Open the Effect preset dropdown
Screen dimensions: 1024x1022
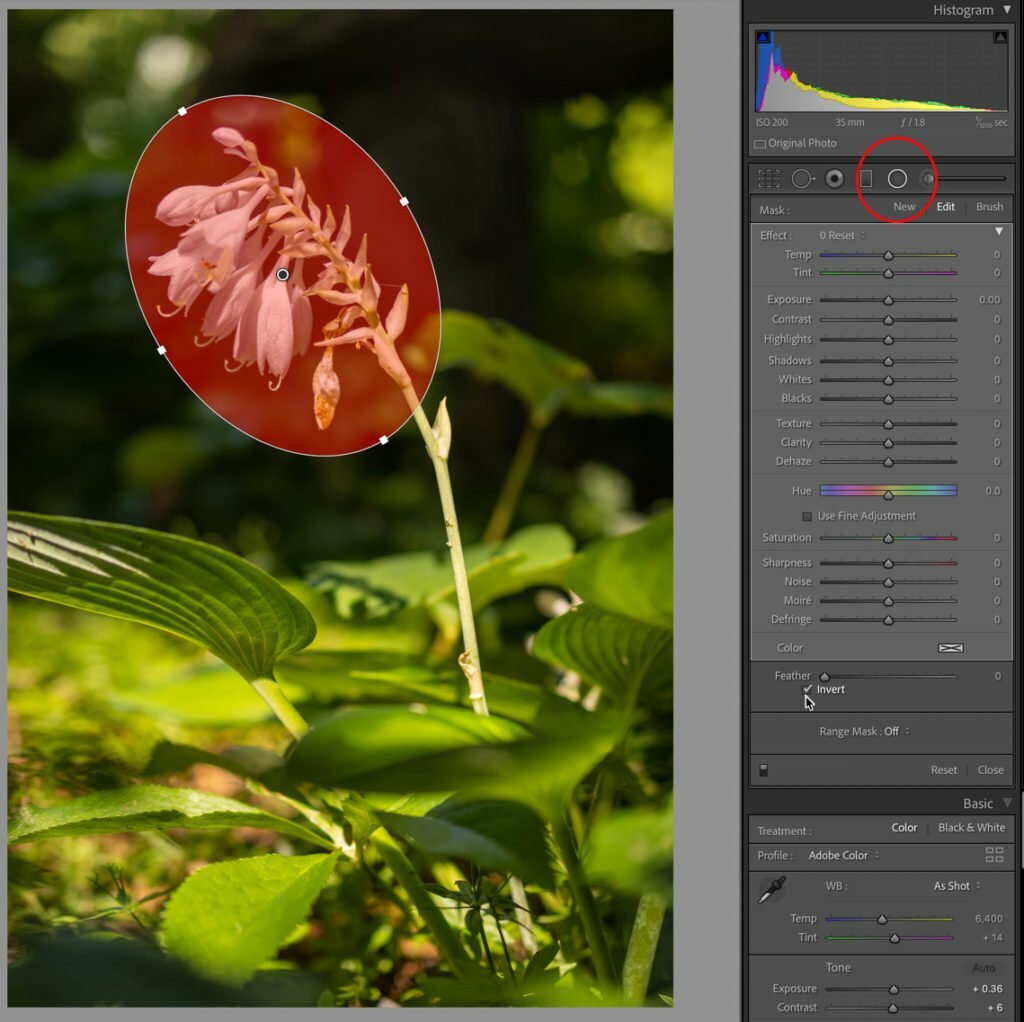pos(842,235)
